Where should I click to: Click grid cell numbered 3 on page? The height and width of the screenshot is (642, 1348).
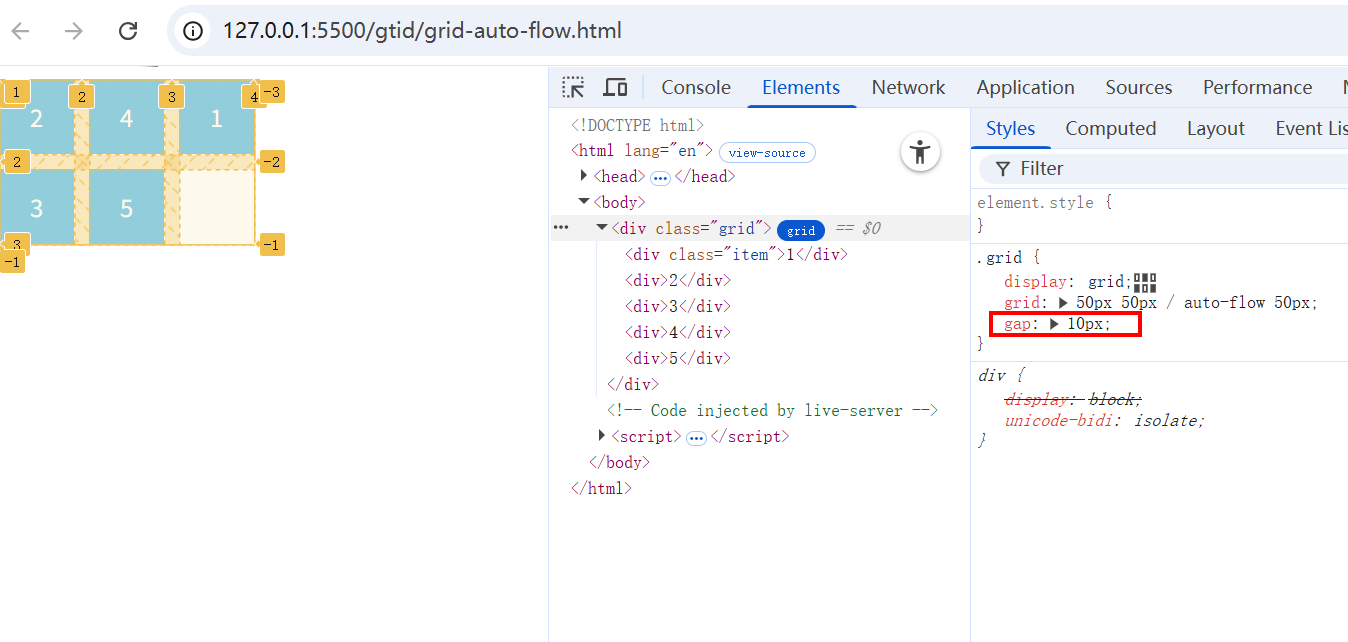(37, 208)
